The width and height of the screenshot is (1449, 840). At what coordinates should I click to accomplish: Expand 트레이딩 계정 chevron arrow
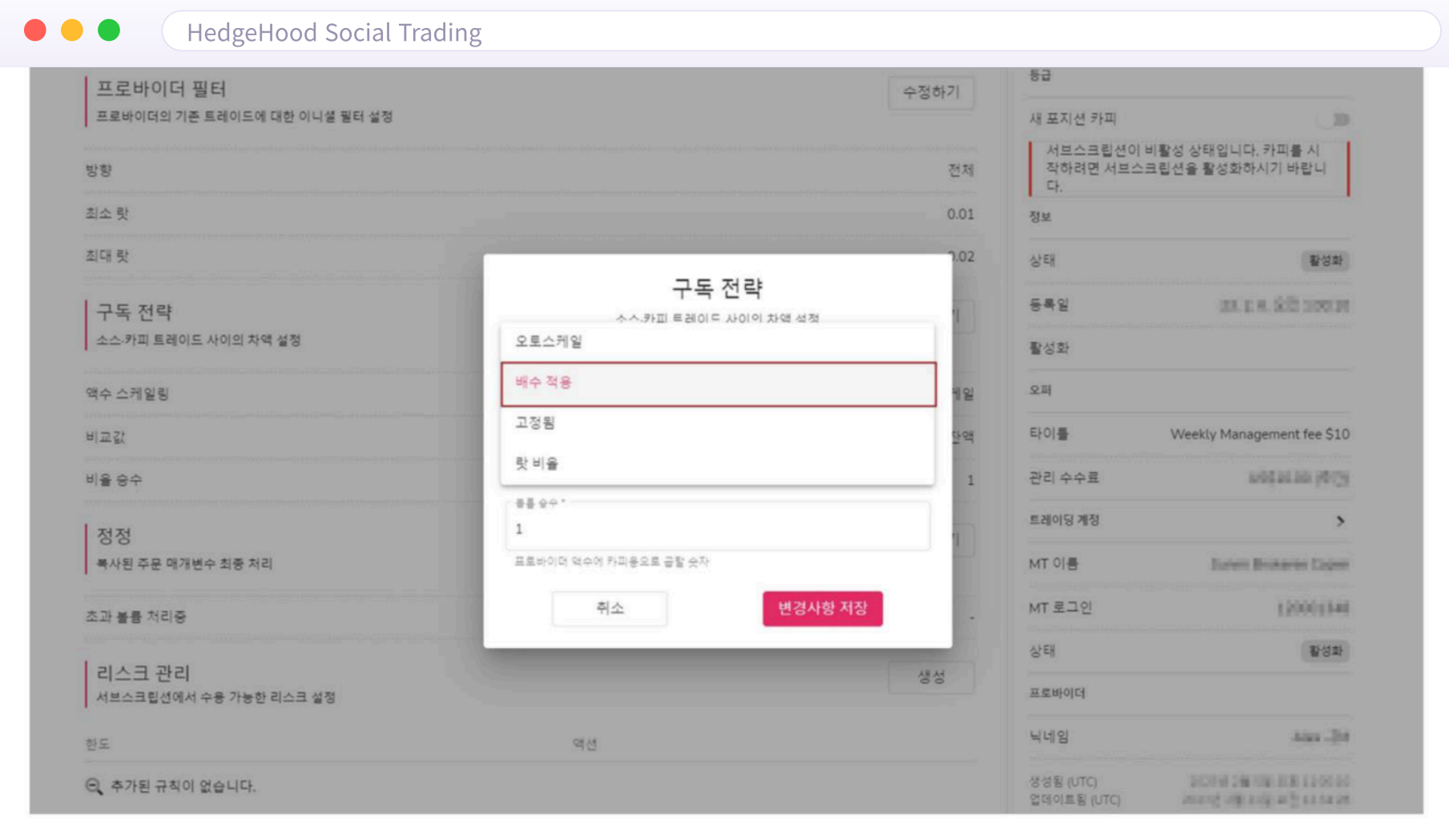(x=1340, y=521)
